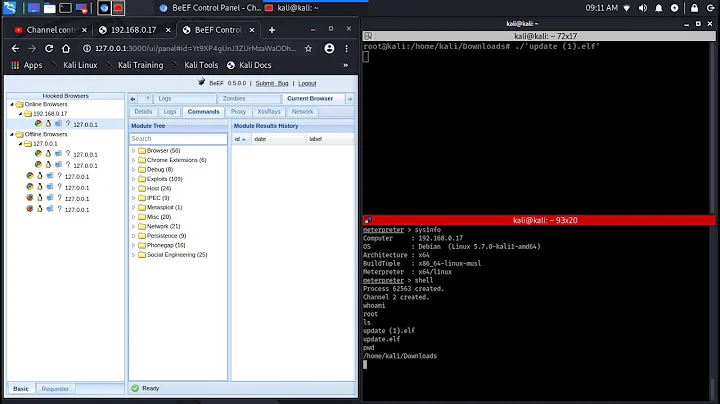Open the notifications bell icon
Image resolution: width=720 pixels, height=404 pixels.
(658, 8)
